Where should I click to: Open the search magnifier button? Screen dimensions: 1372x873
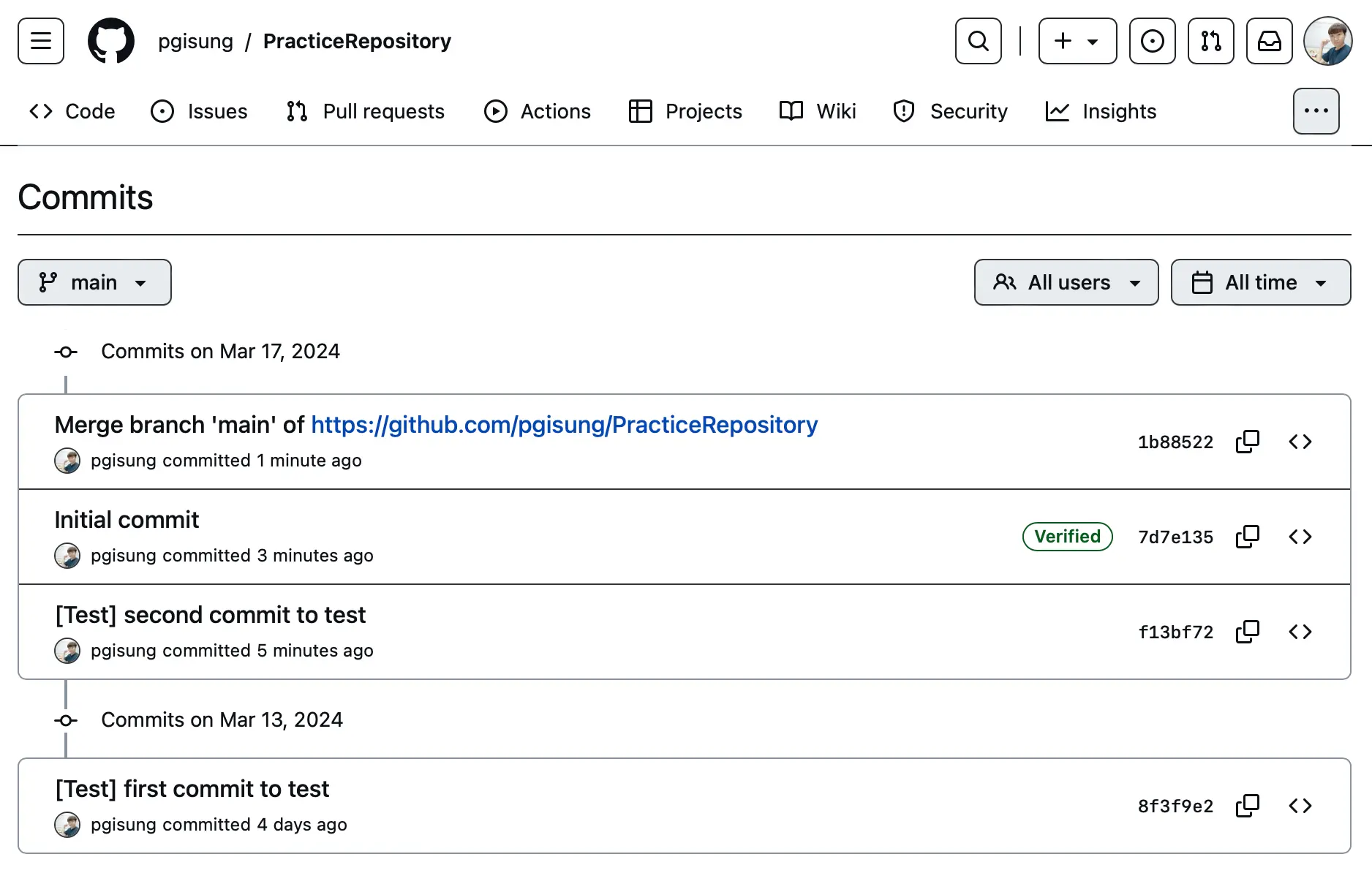click(x=979, y=41)
